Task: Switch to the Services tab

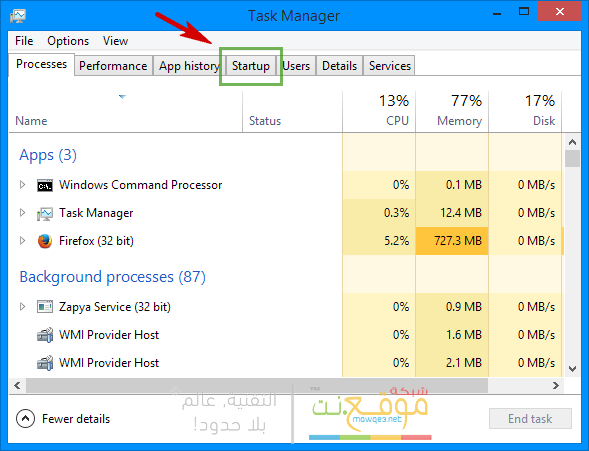Action: pyautogui.click(x=390, y=66)
